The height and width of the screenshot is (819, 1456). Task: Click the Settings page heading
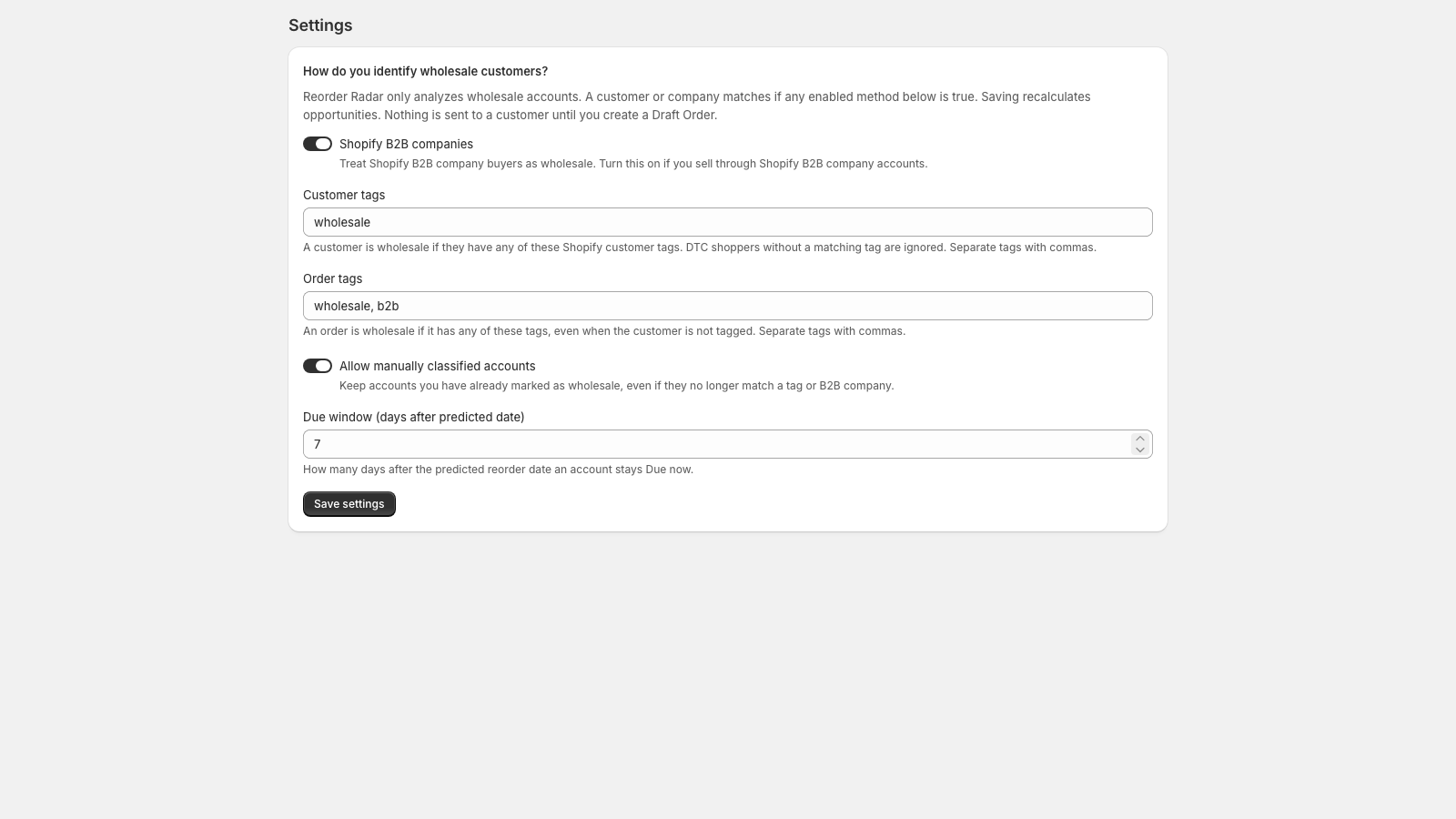coord(320,25)
